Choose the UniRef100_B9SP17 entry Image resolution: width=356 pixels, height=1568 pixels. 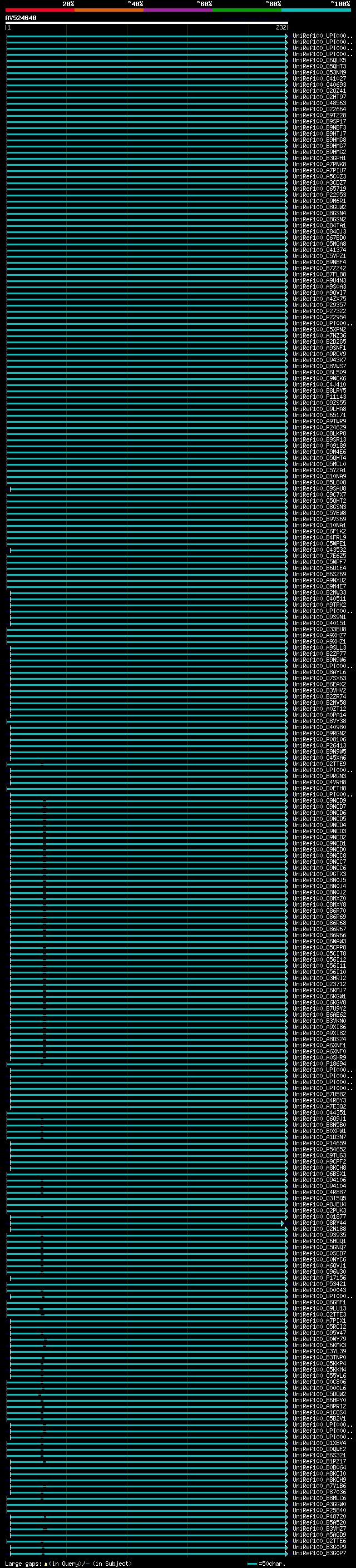coord(319,121)
